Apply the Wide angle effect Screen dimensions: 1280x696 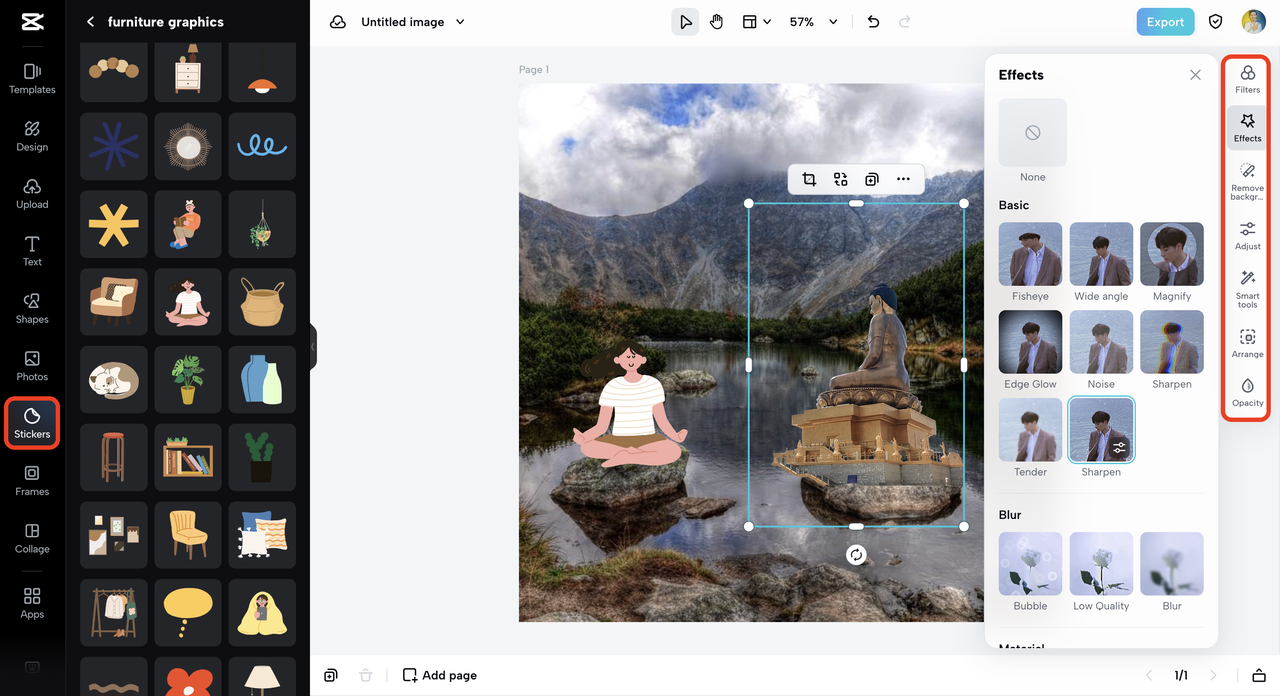coord(1101,254)
